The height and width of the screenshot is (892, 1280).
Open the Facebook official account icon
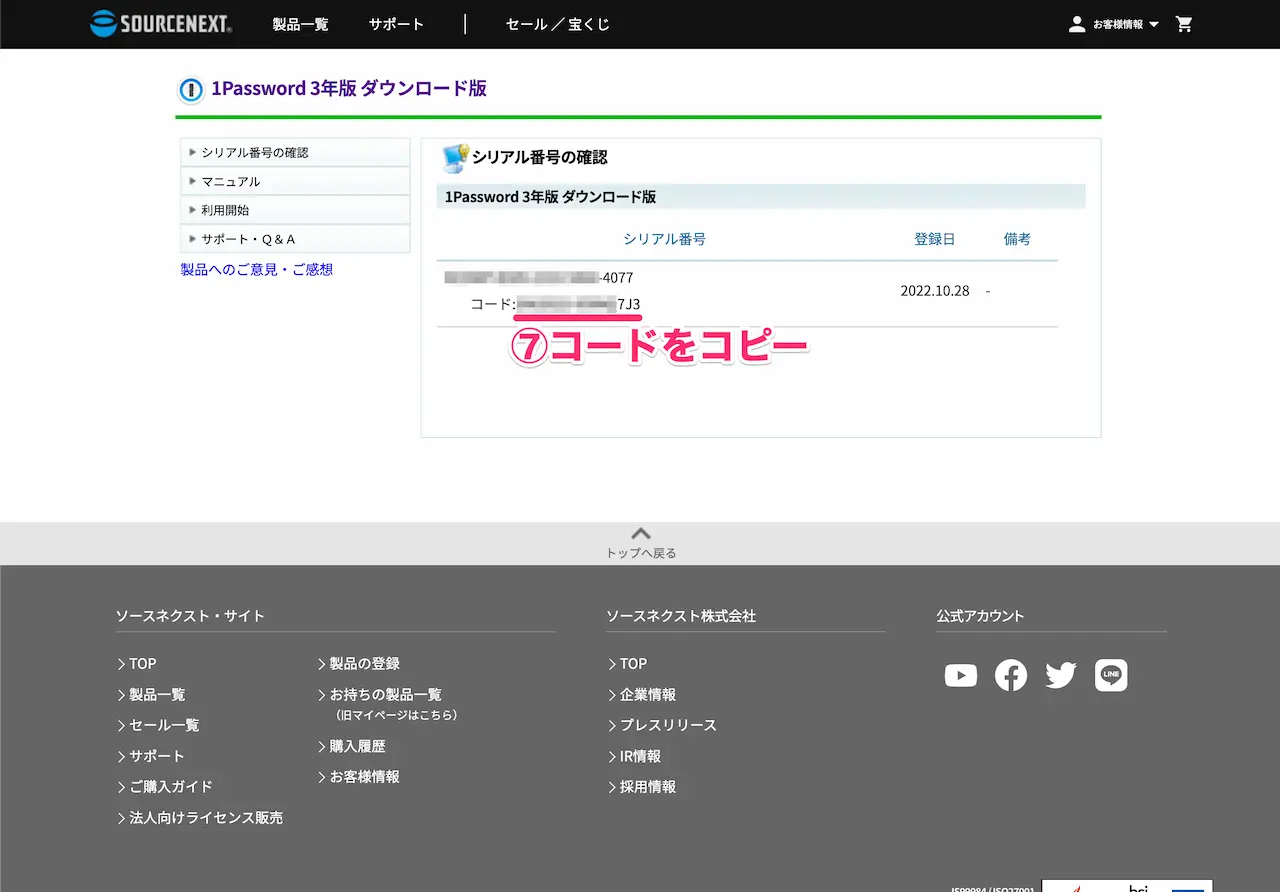pyautogui.click(x=1011, y=676)
